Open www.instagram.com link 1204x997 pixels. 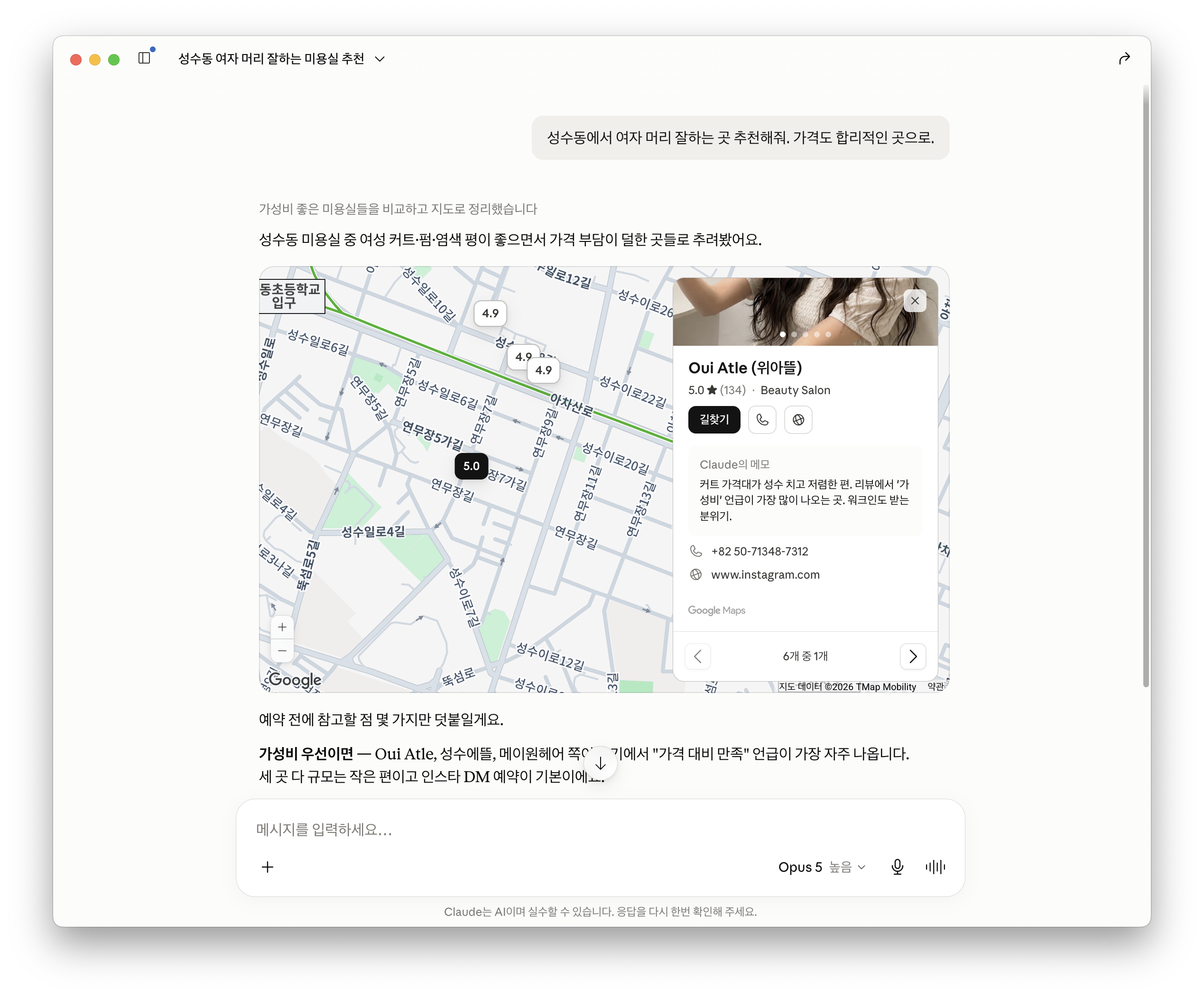[x=765, y=574]
